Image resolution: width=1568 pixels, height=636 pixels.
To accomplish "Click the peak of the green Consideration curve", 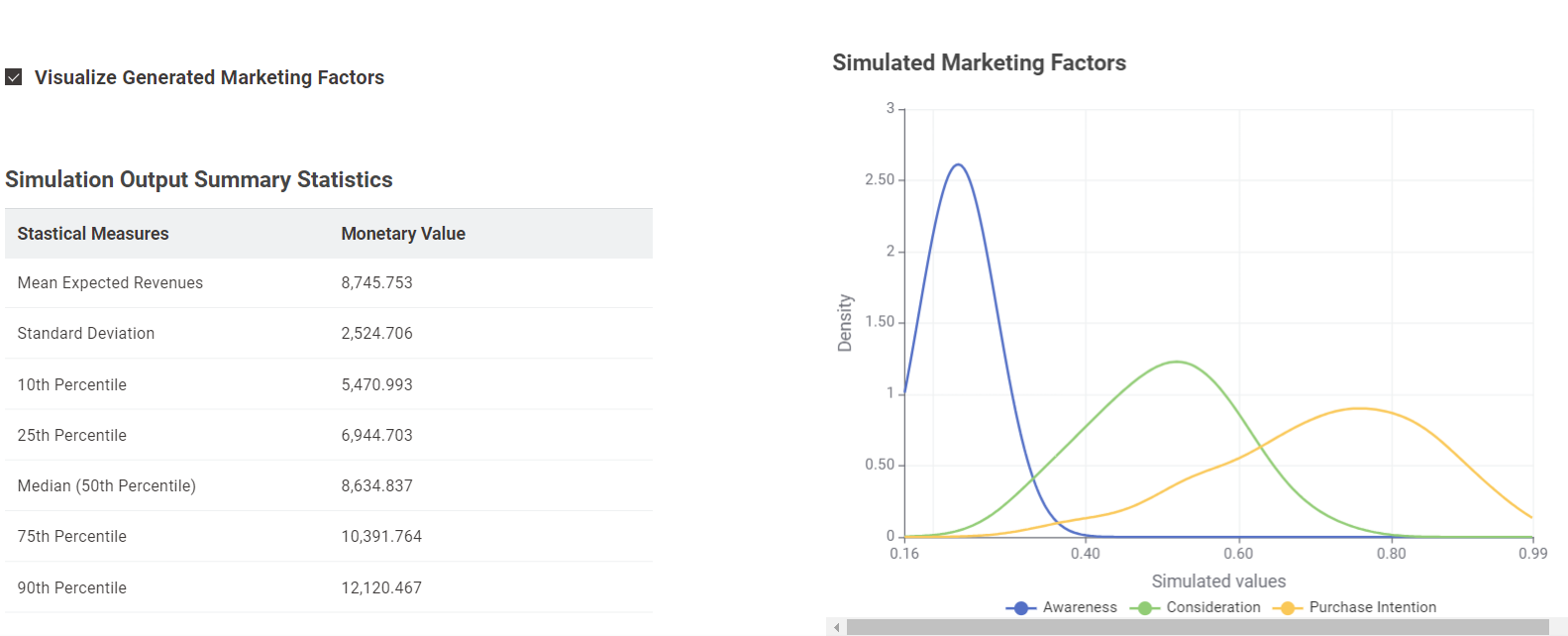I will click(1177, 362).
